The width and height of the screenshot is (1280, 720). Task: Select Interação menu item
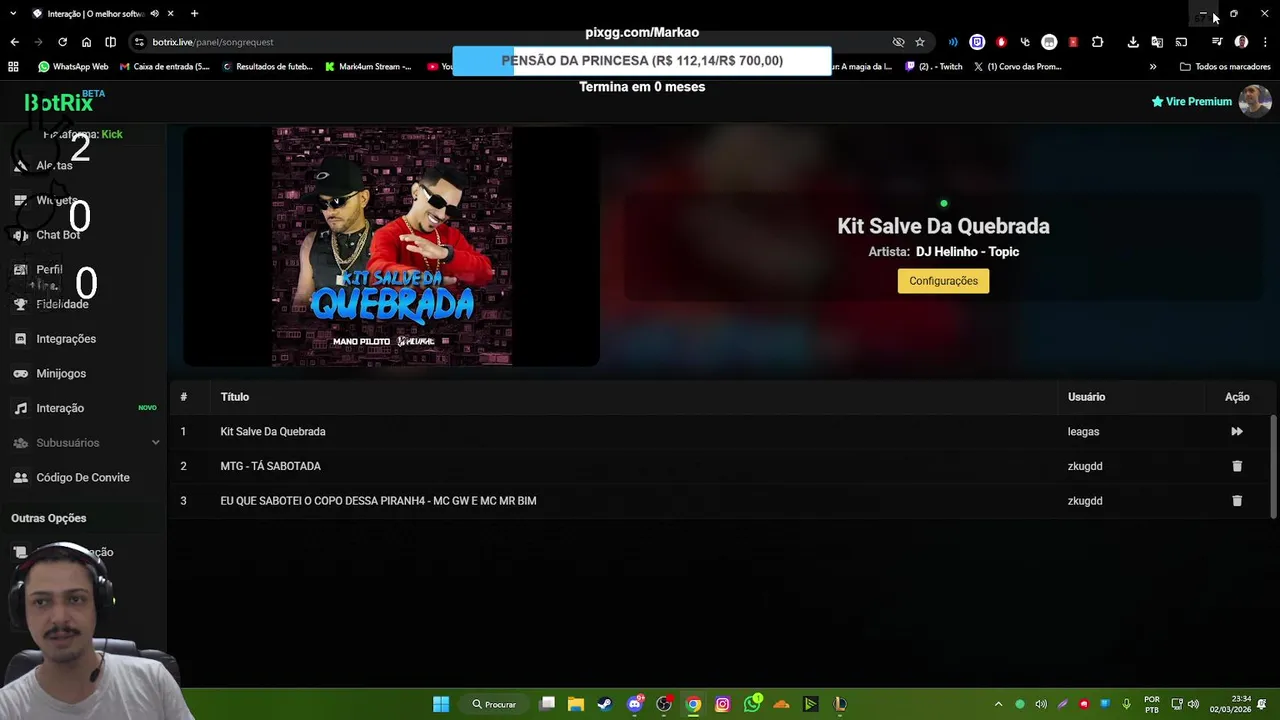pyautogui.click(x=60, y=408)
